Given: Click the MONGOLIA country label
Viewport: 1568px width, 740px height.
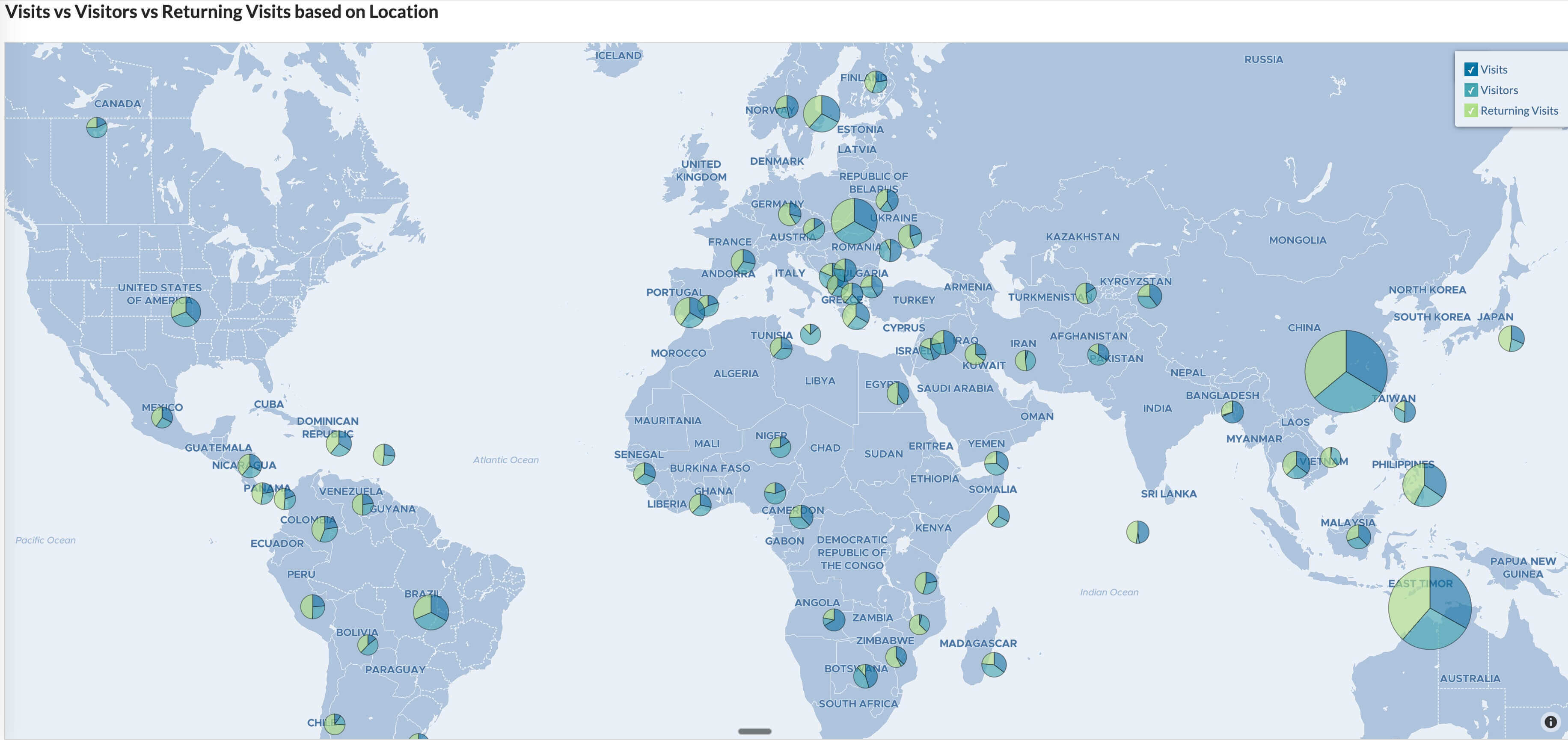Looking at the screenshot, I should click(x=1298, y=240).
